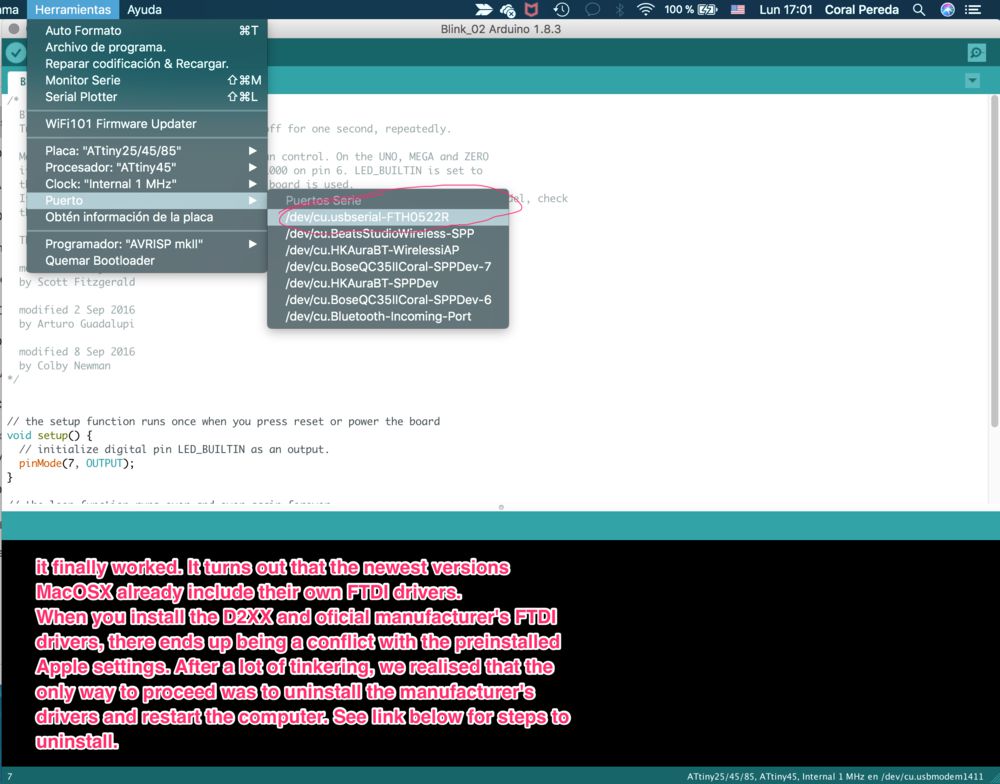Image resolution: width=1000 pixels, height=784 pixels.
Task: Choose Auto Formato
Action: 147,31
